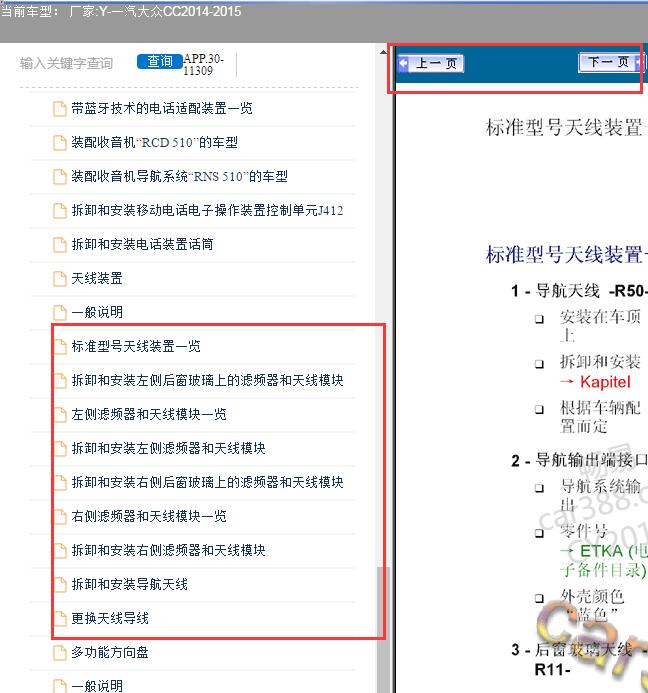Focus the 输入关键字查询 keyword field
This screenshot has height=693, width=648.
tap(66, 63)
